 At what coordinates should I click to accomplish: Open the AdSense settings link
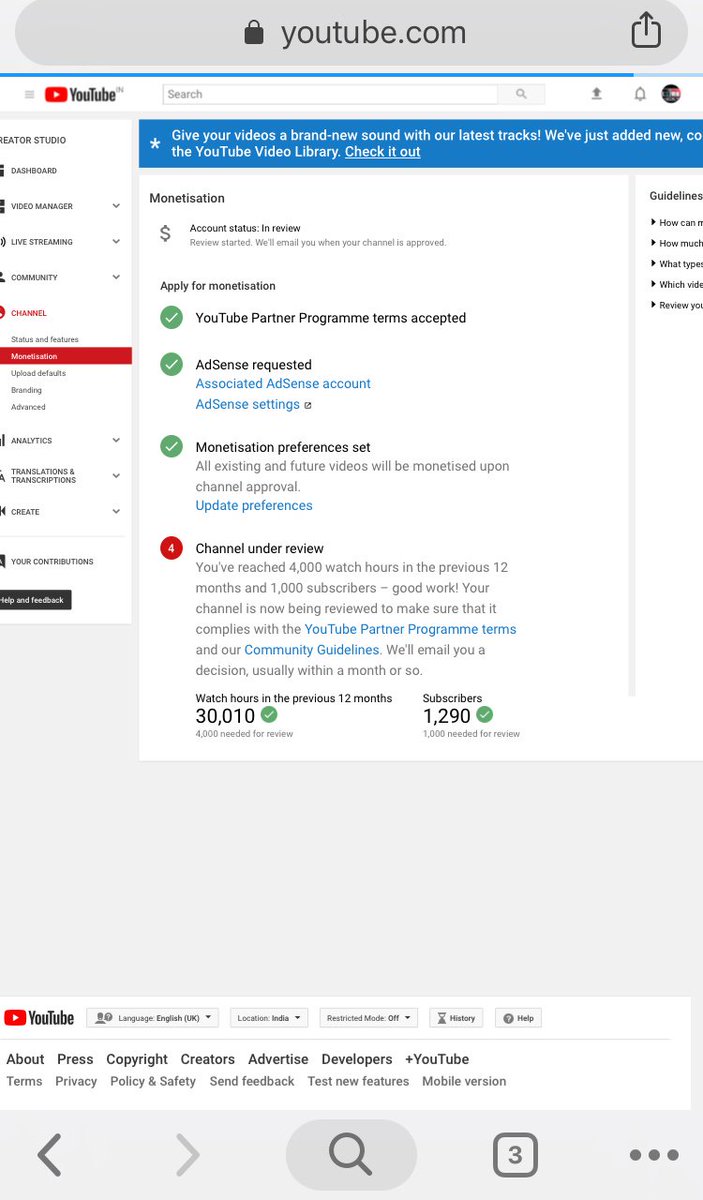click(x=248, y=404)
